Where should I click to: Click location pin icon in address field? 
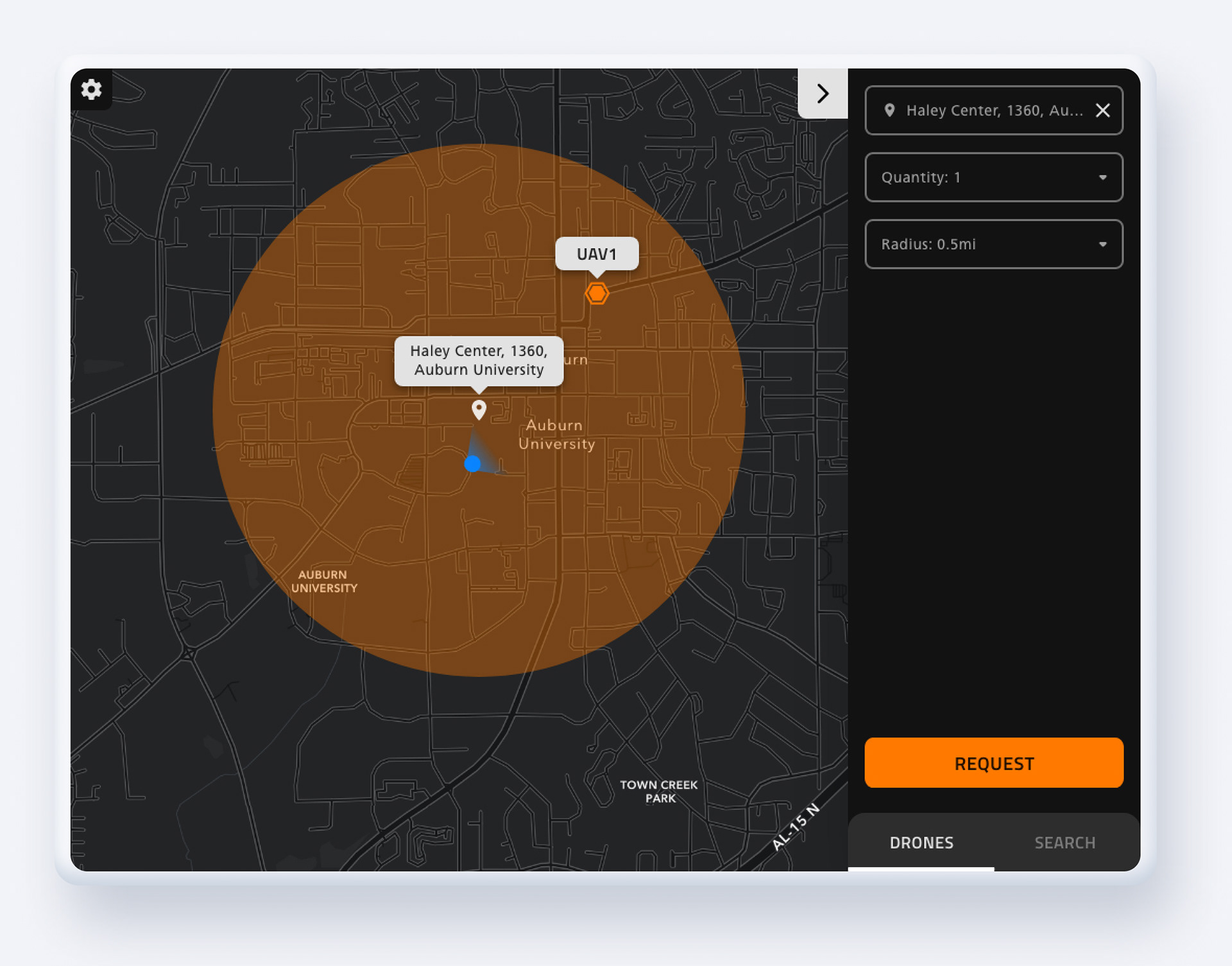click(x=889, y=110)
